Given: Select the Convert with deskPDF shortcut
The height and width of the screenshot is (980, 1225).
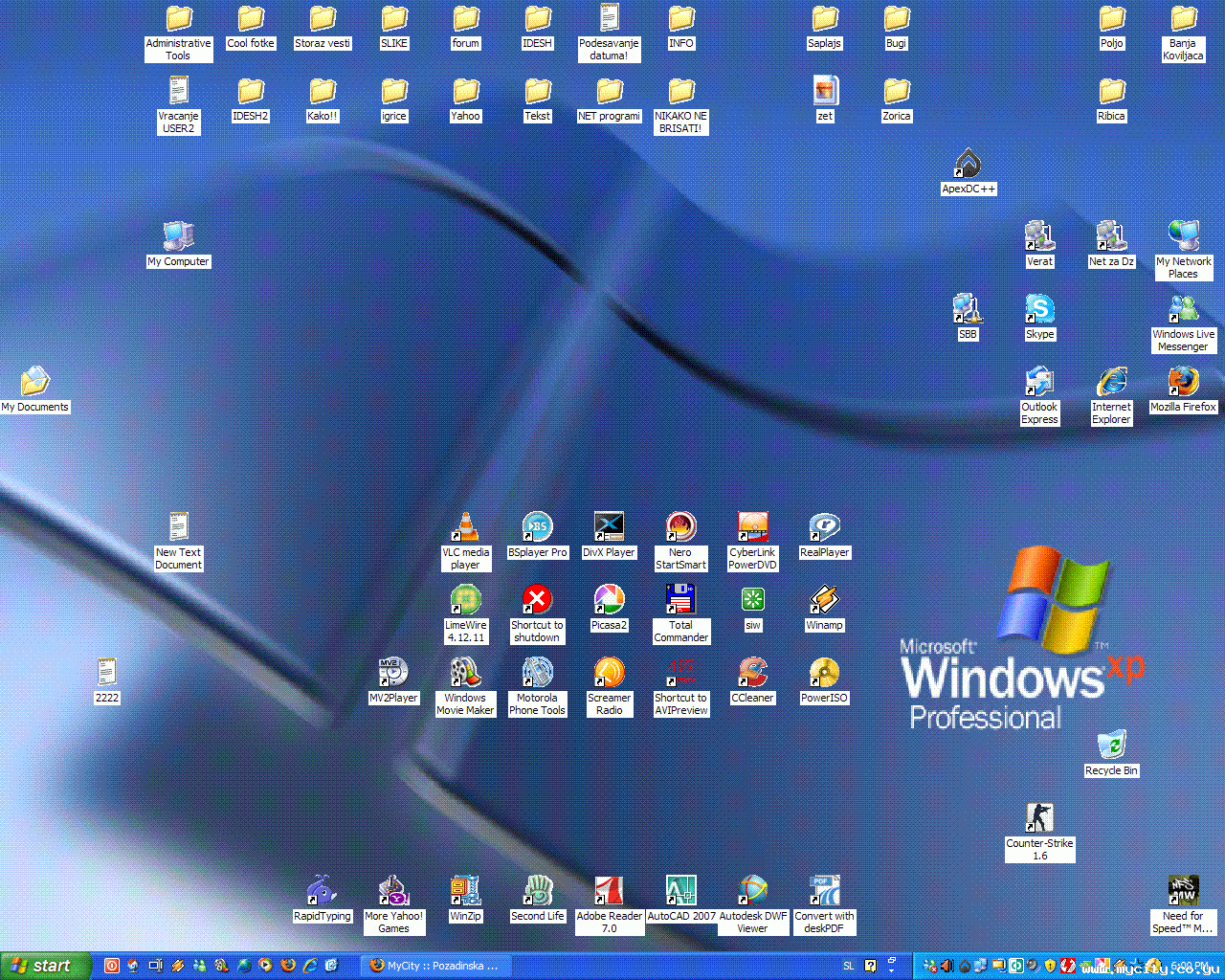Looking at the screenshot, I should click(x=825, y=892).
